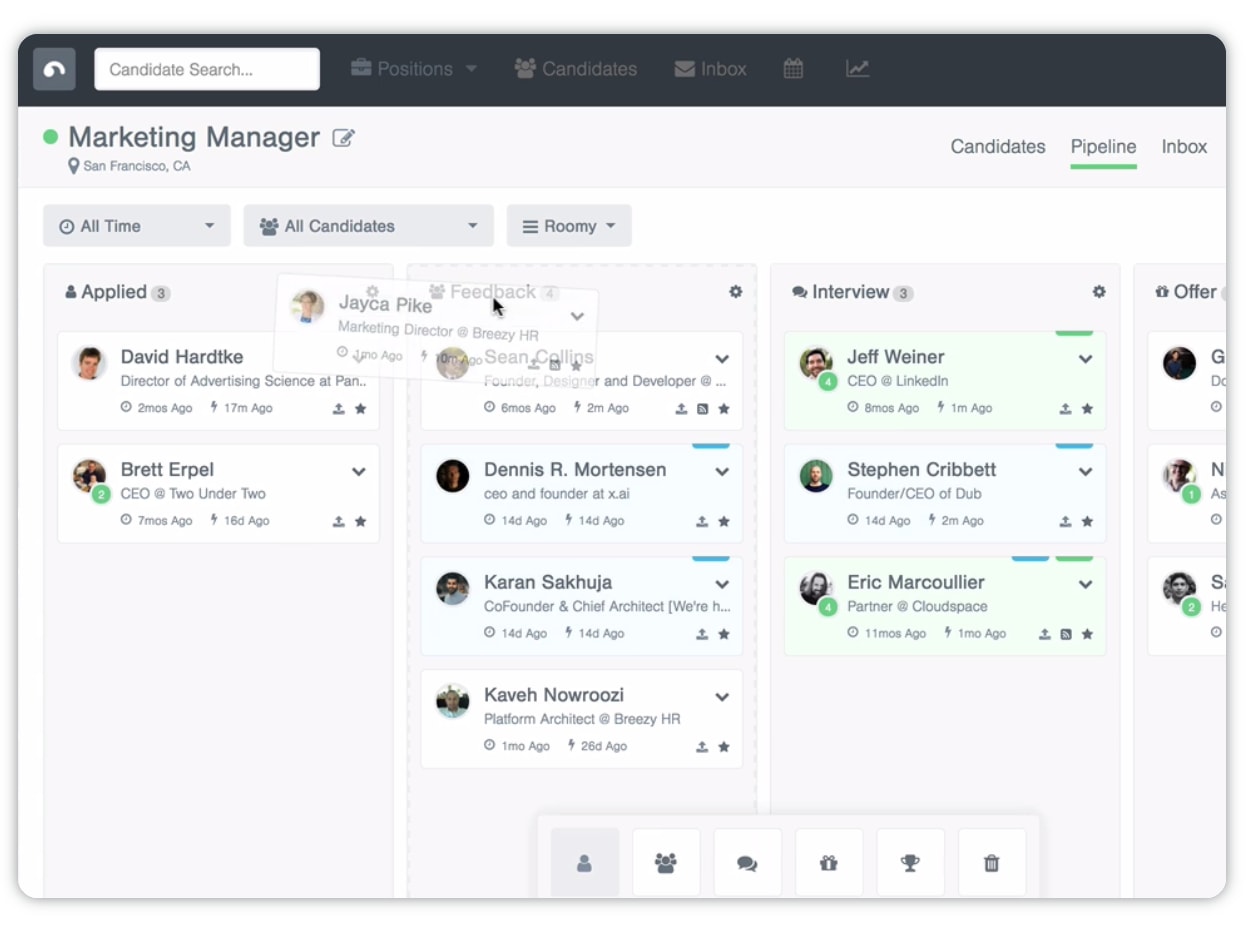
Task: Star Jeff Weiner's card
Action: click(1087, 408)
